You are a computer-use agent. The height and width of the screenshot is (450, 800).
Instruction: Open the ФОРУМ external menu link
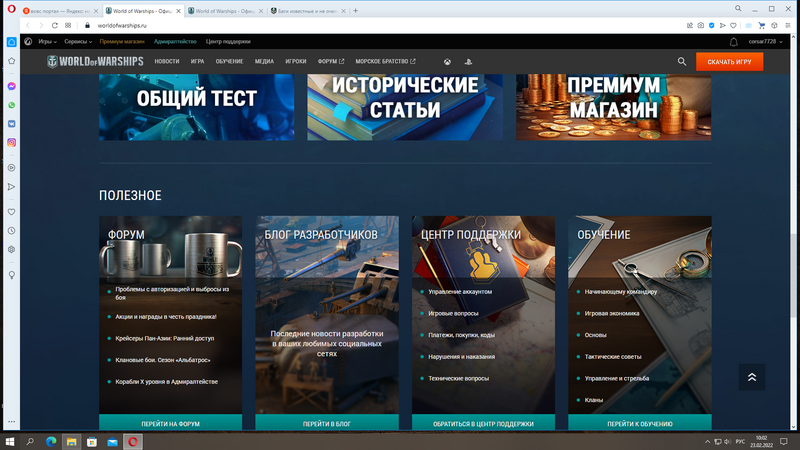[x=331, y=61]
